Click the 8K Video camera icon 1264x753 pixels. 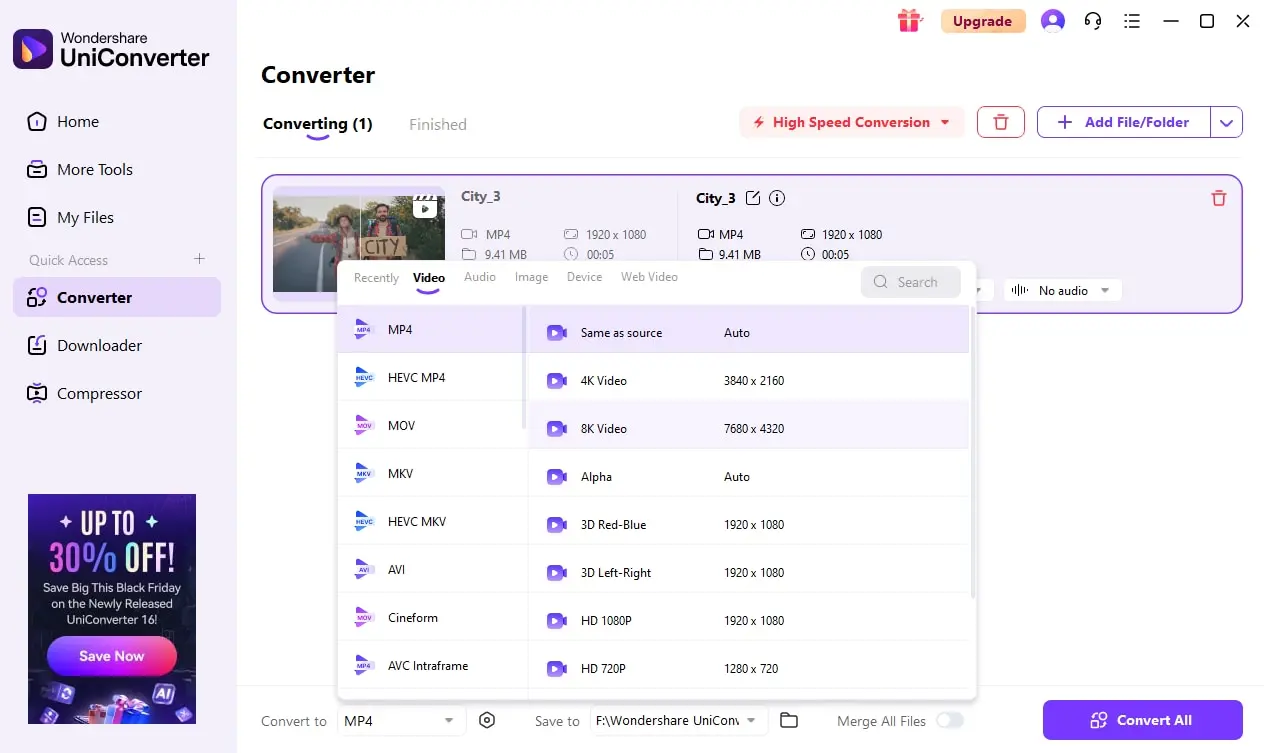[557, 429]
